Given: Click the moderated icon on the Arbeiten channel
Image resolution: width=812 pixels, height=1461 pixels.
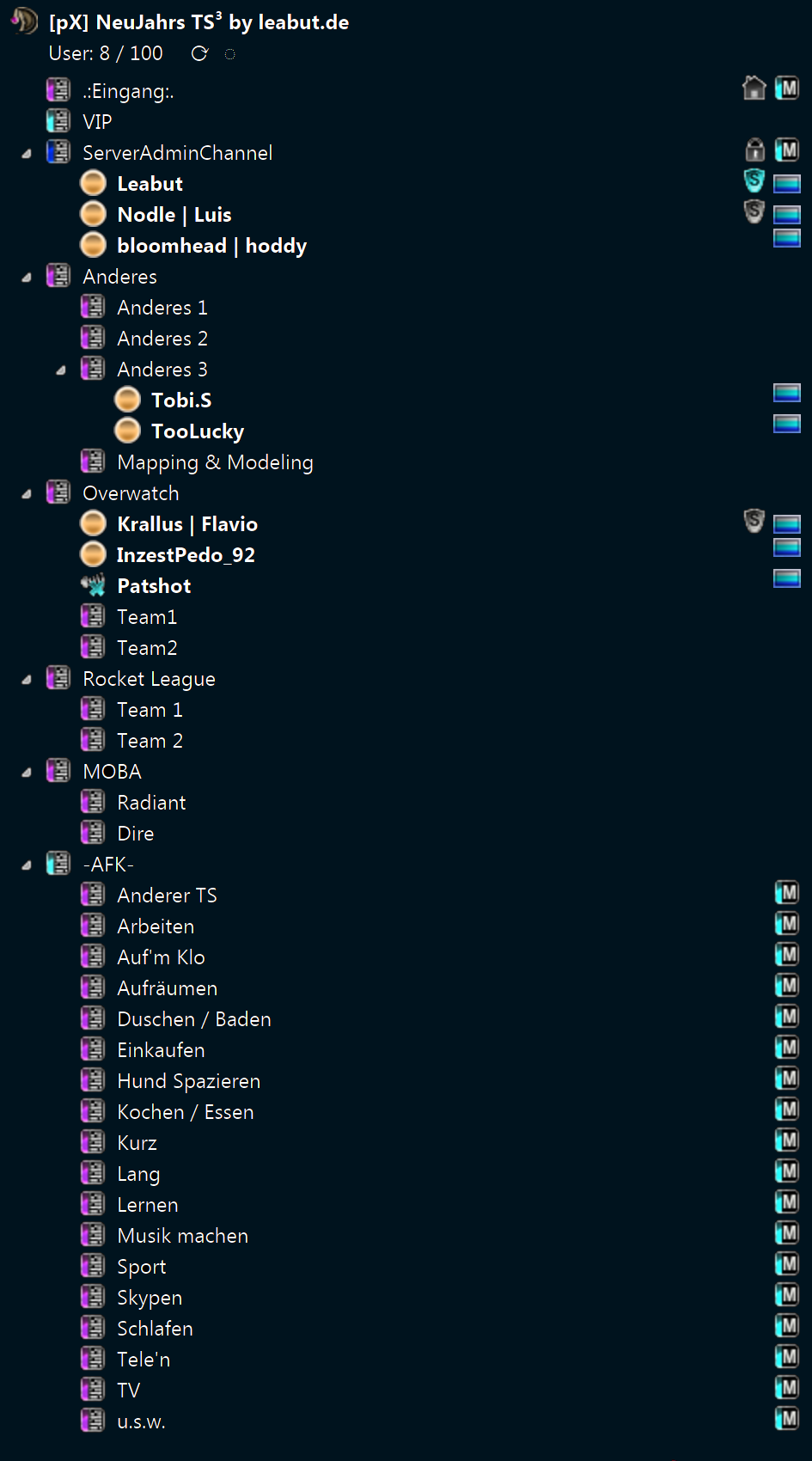Looking at the screenshot, I should (786, 924).
